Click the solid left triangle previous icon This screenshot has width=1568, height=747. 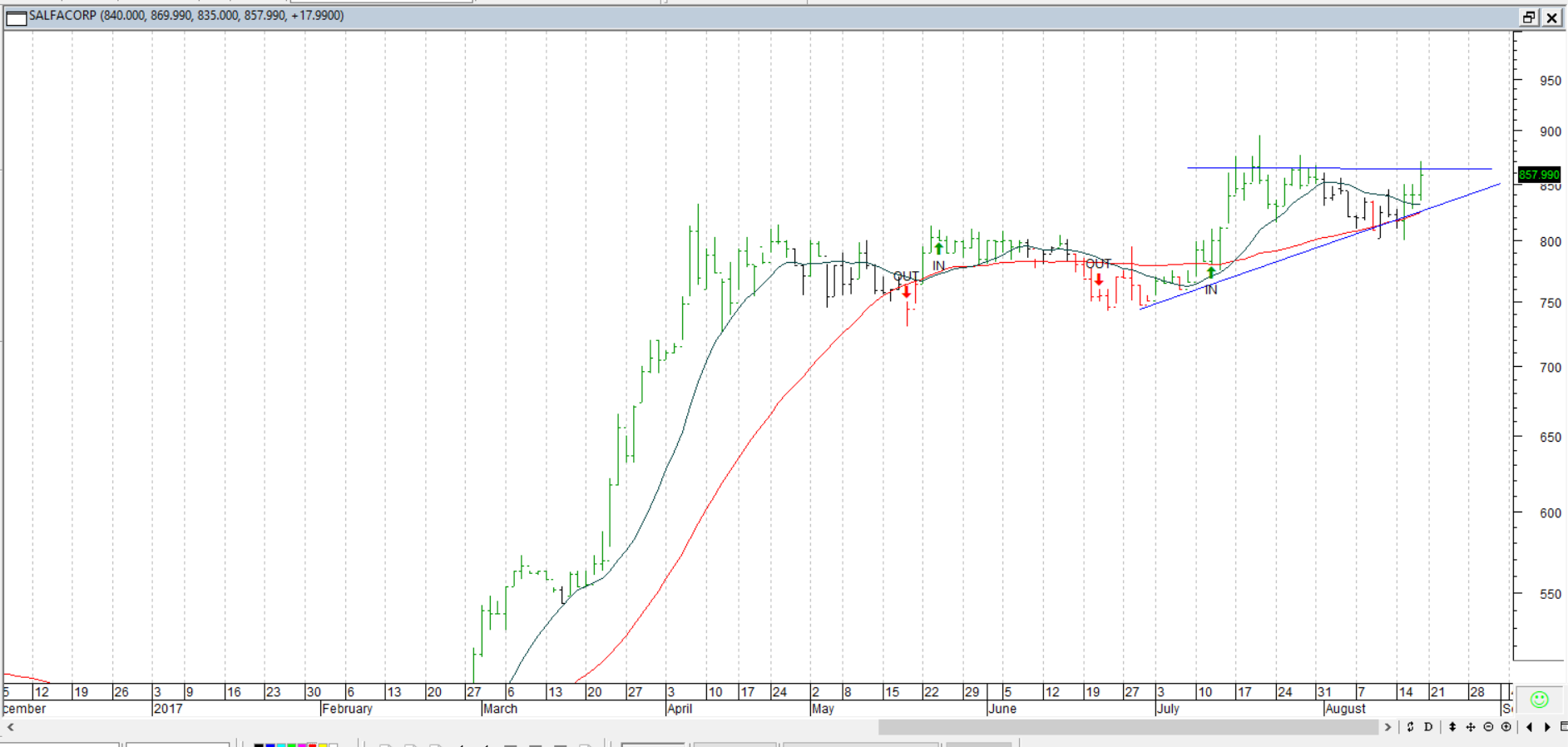(1529, 727)
